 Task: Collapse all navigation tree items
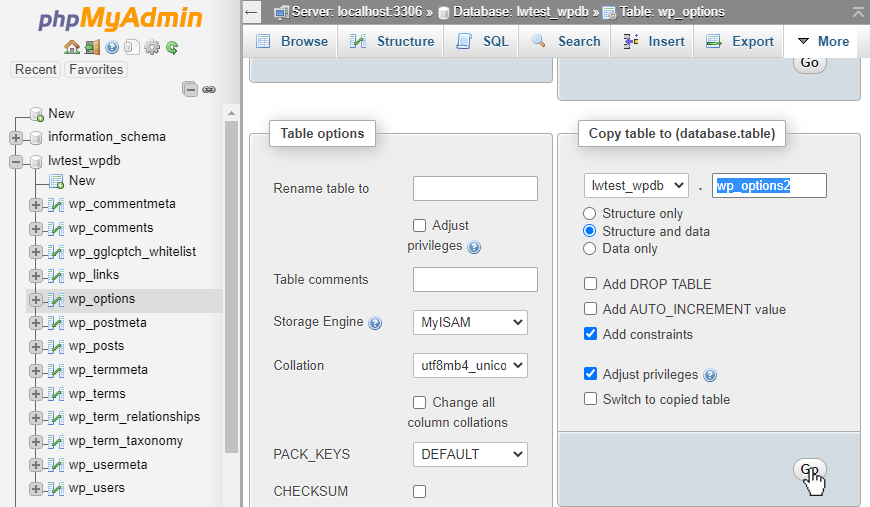(190, 89)
